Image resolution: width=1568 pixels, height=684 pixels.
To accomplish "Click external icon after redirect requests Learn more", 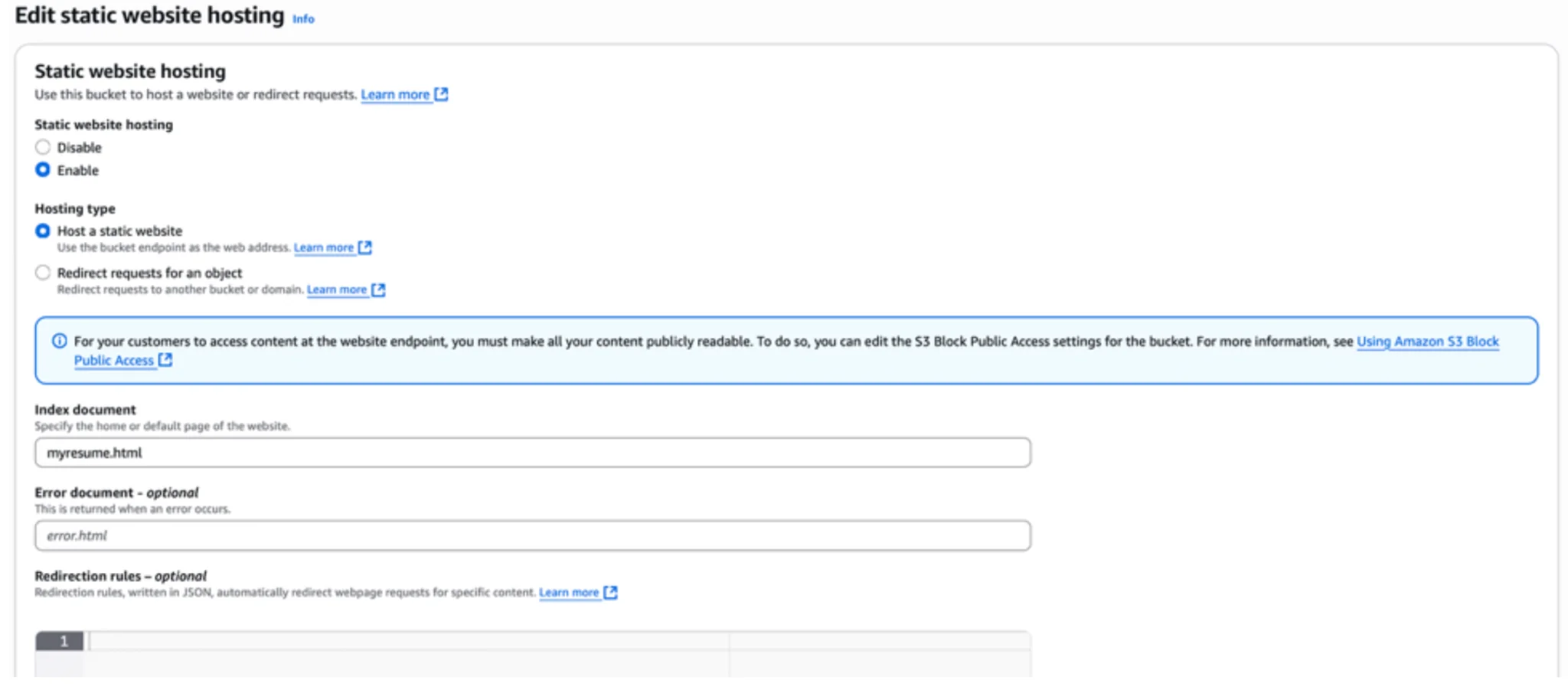I will [378, 290].
